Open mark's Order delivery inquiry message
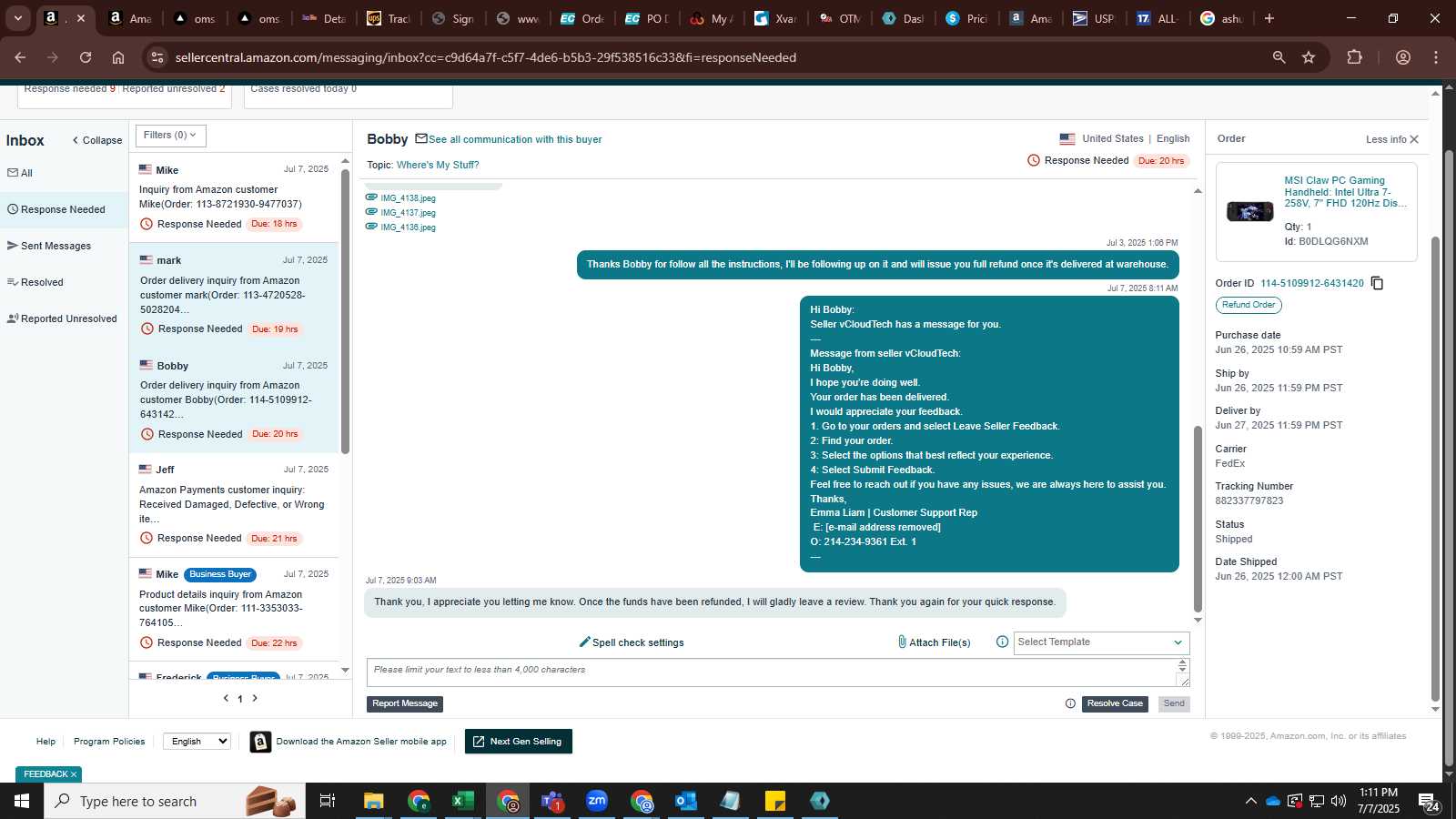The height and width of the screenshot is (819, 1456). pos(233,295)
